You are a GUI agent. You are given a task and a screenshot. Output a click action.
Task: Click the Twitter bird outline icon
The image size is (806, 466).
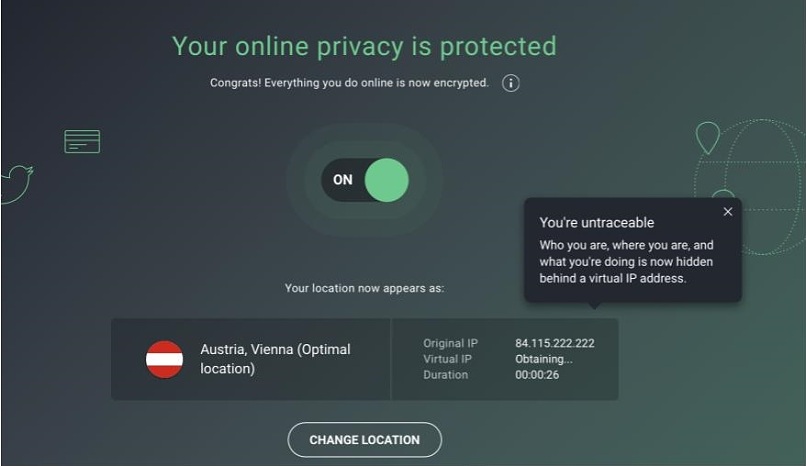click(17, 184)
